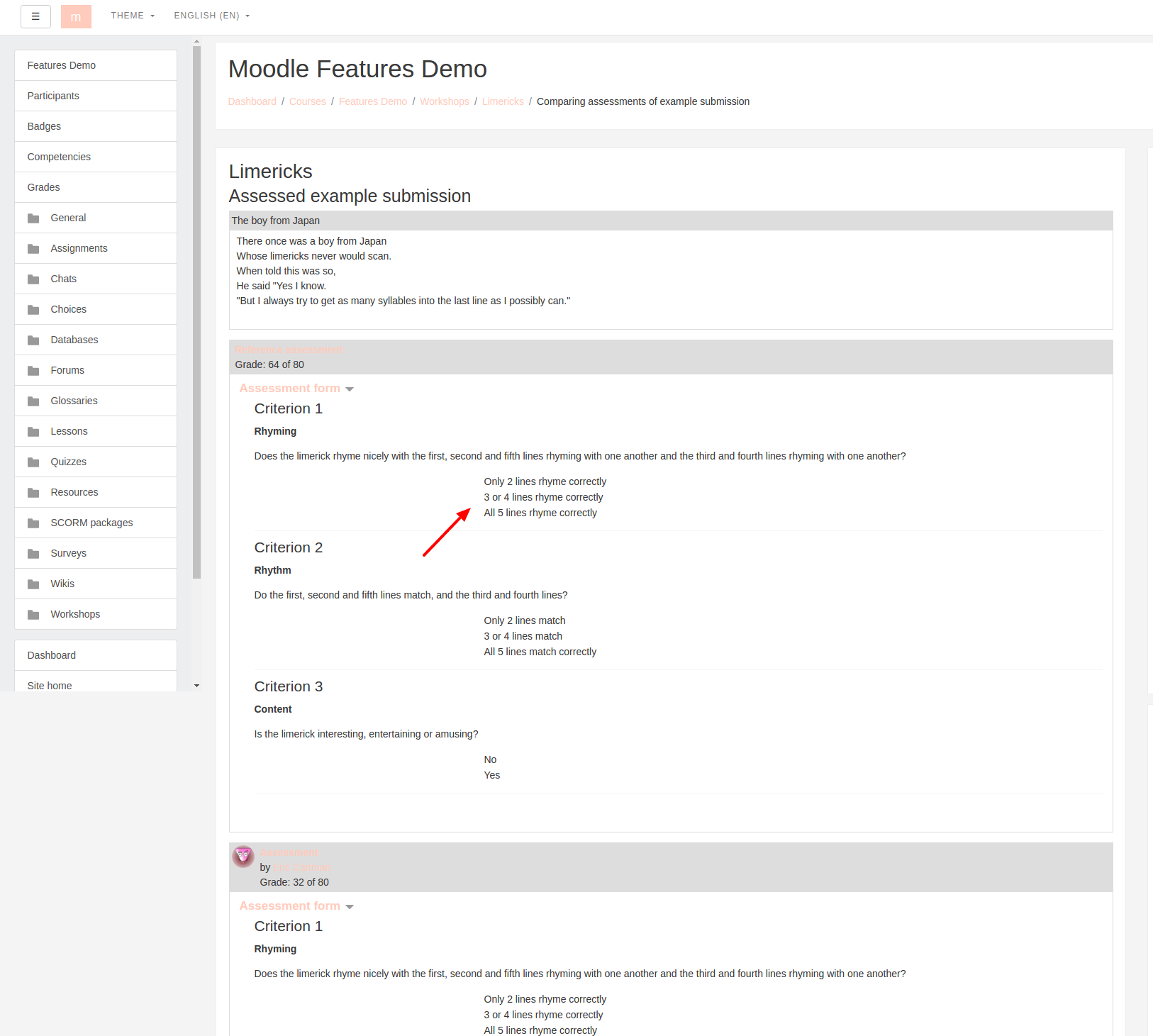Click the Chats folder icon

click(33, 279)
